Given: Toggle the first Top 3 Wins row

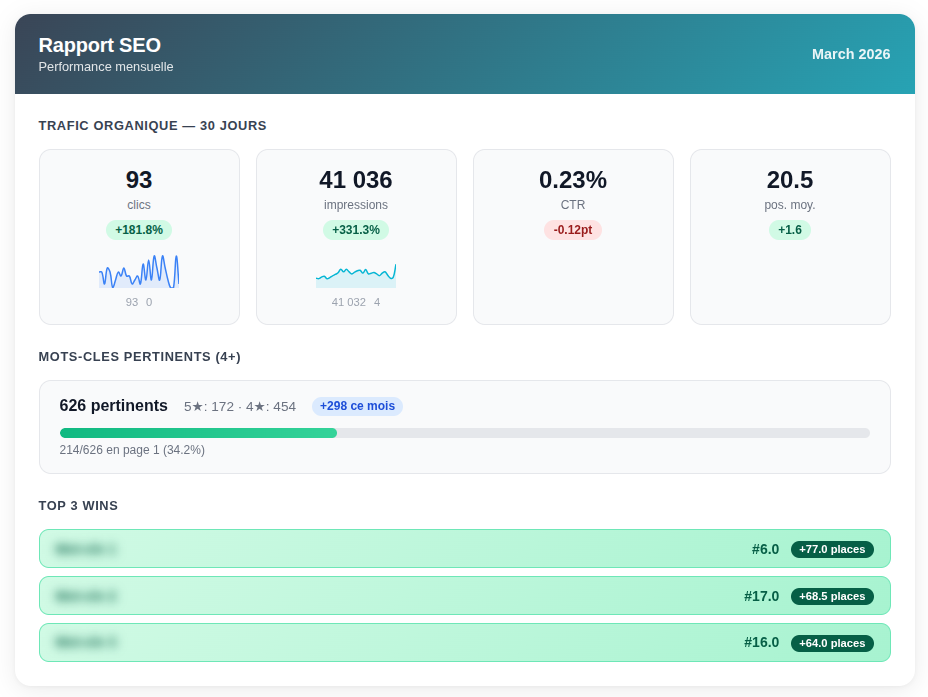Looking at the screenshot, I should [x=464, y=549].
